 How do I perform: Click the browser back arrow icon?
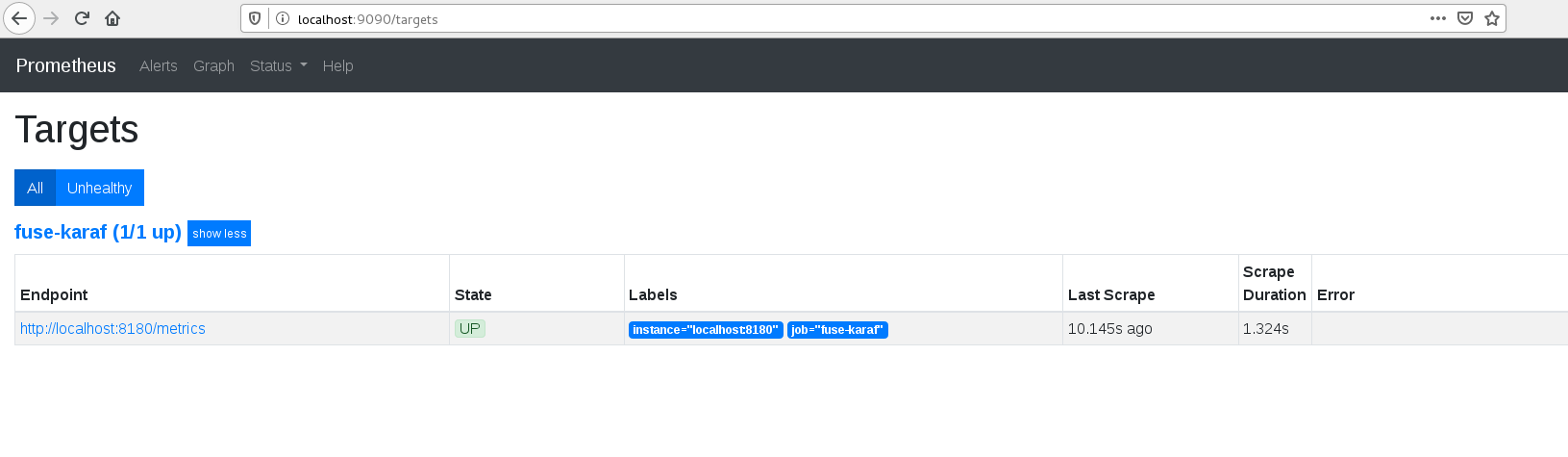[19, 18]
